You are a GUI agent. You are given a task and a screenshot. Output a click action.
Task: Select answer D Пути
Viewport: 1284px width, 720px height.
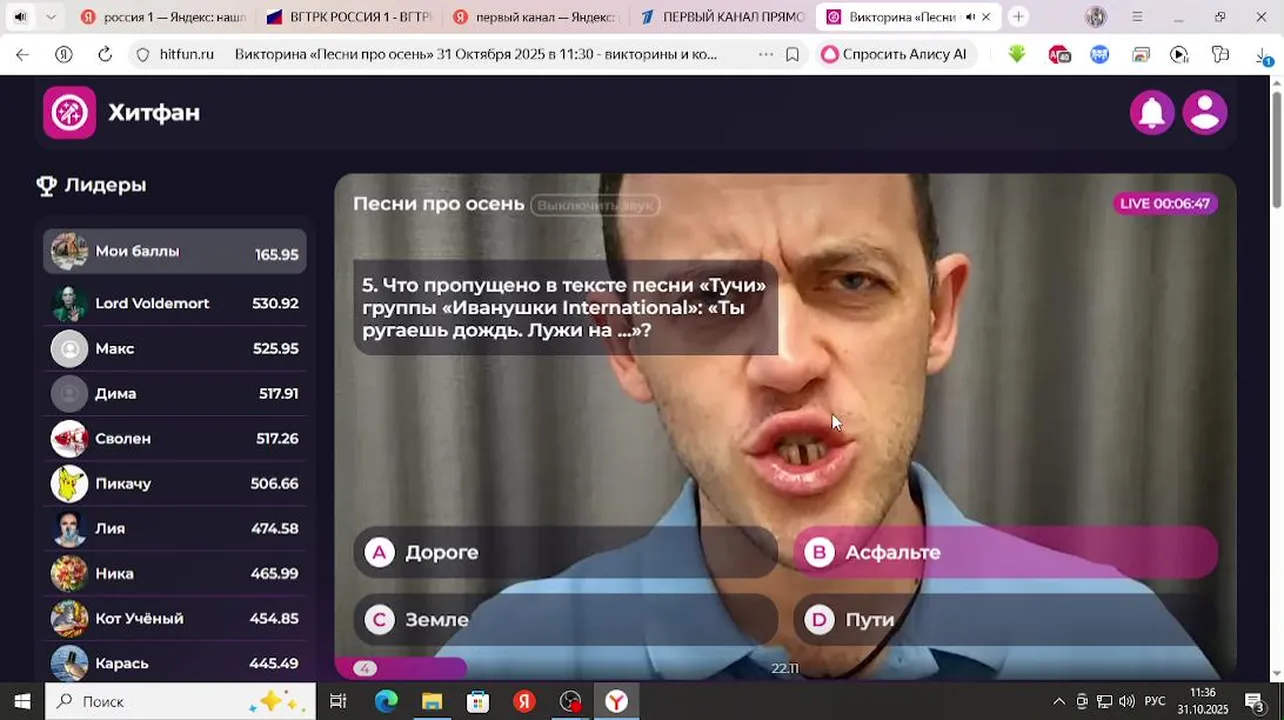point(1005,620)
